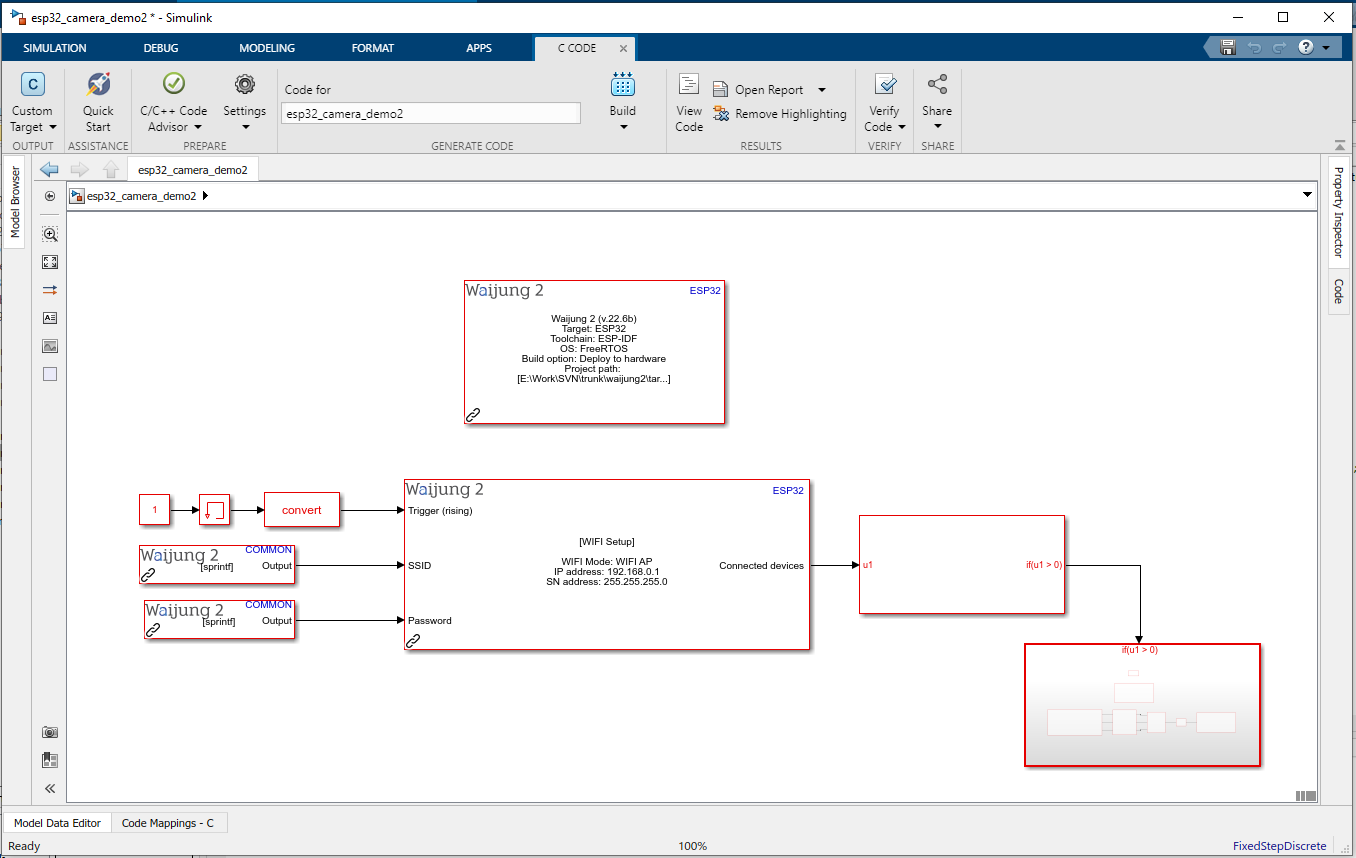Expand the Open Report dropdown arrow

822,90
